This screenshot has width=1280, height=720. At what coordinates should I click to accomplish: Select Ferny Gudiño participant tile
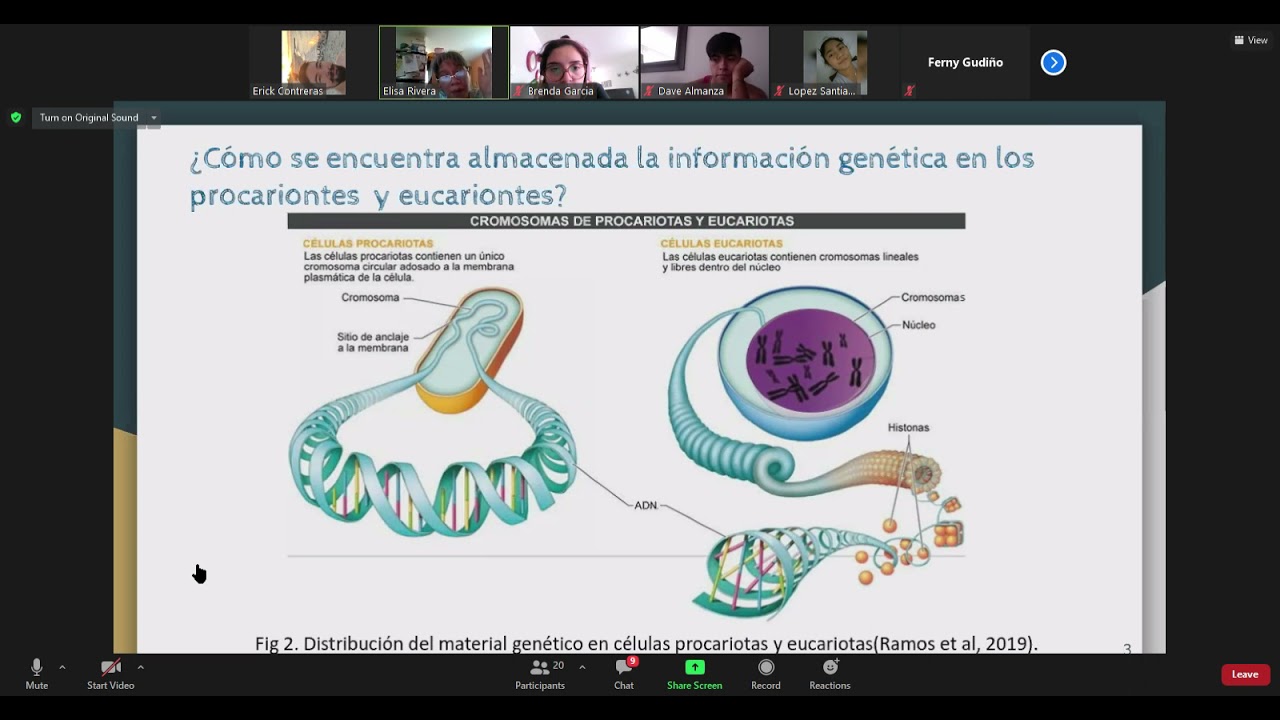965,63
